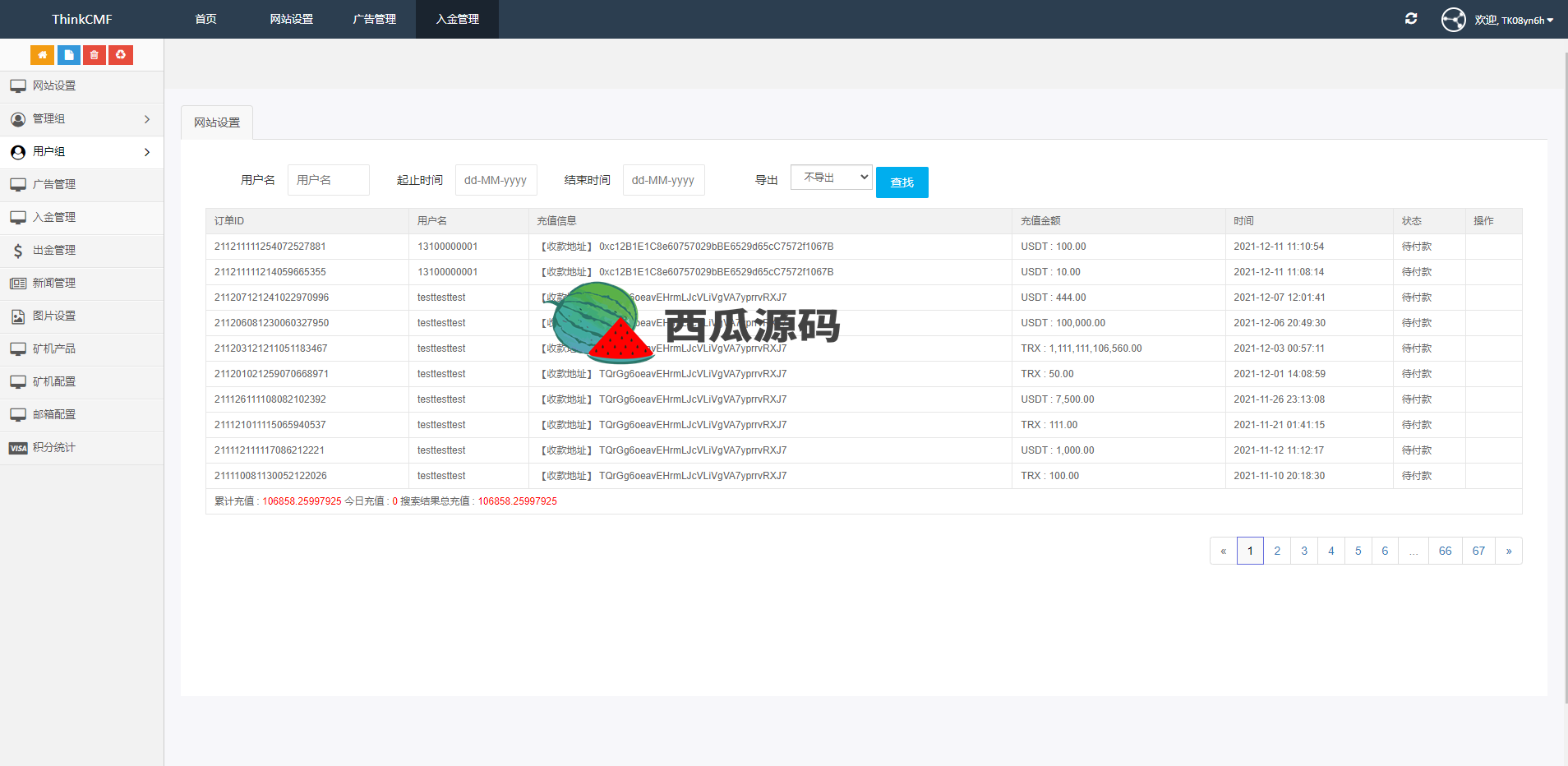
Task: Click the image file icon beside 图片设置
Action: tap(18, 316)
